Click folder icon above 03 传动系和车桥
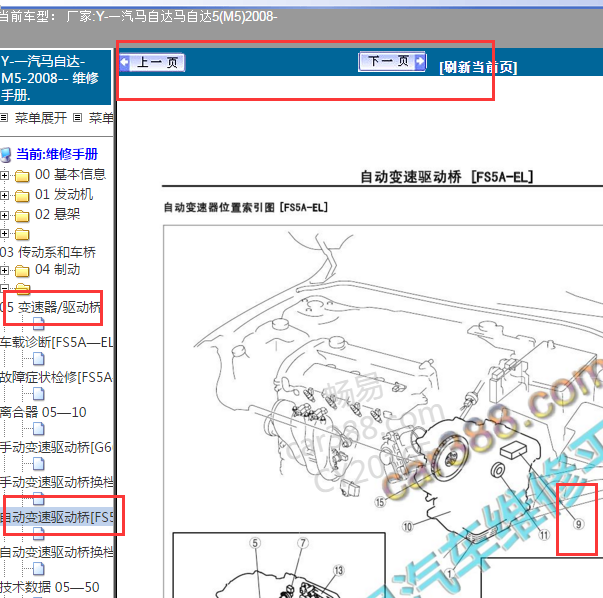Screen dimensions: 603x598 pyautogui.click(x=22, y=234)
